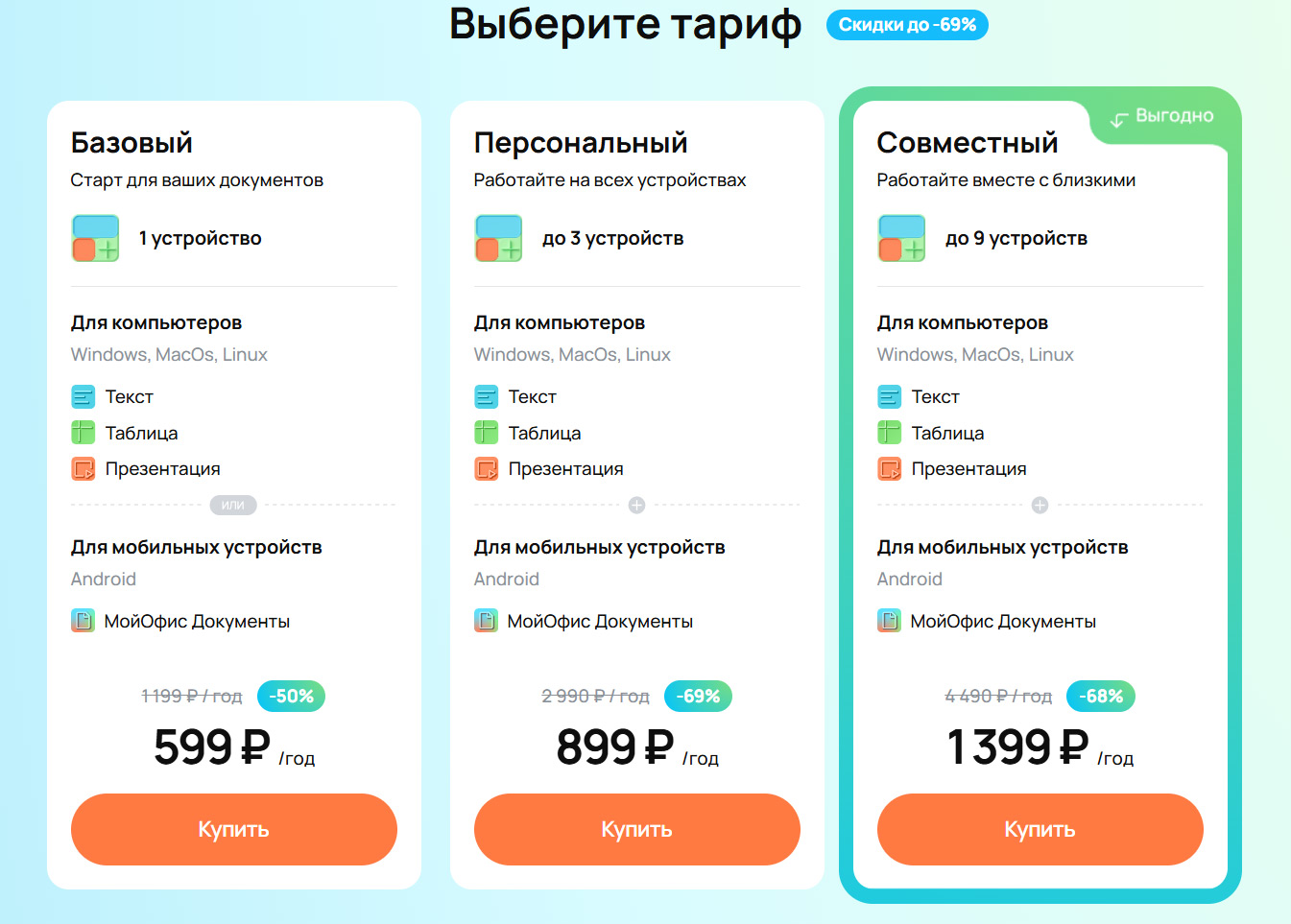
Task: Click Текст icon in Базовый plan
Action: click(84, 396)
